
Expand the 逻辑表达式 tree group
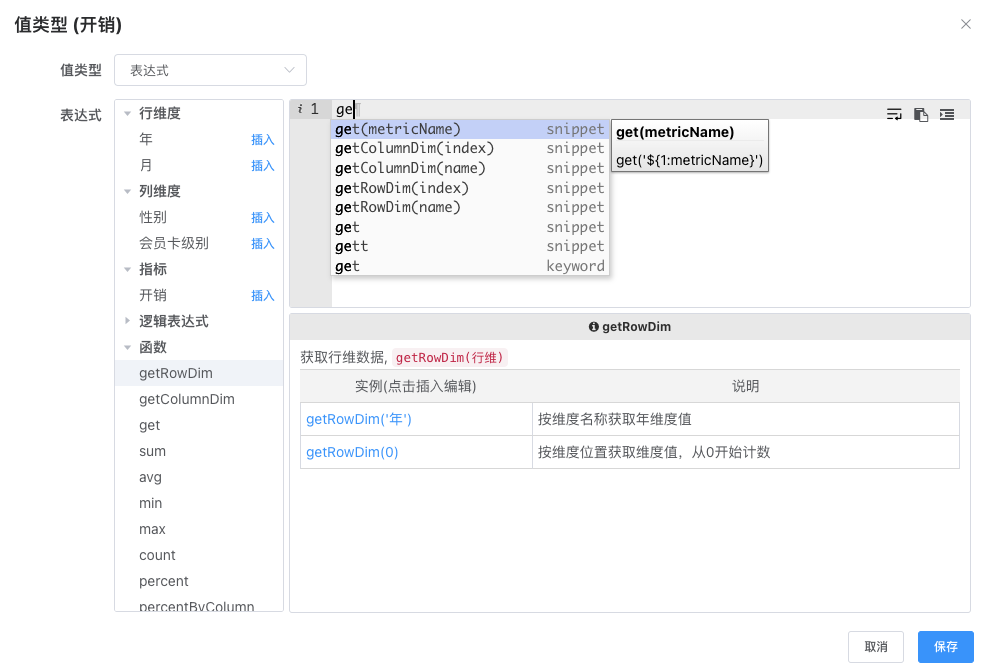[x=128, y=321]
